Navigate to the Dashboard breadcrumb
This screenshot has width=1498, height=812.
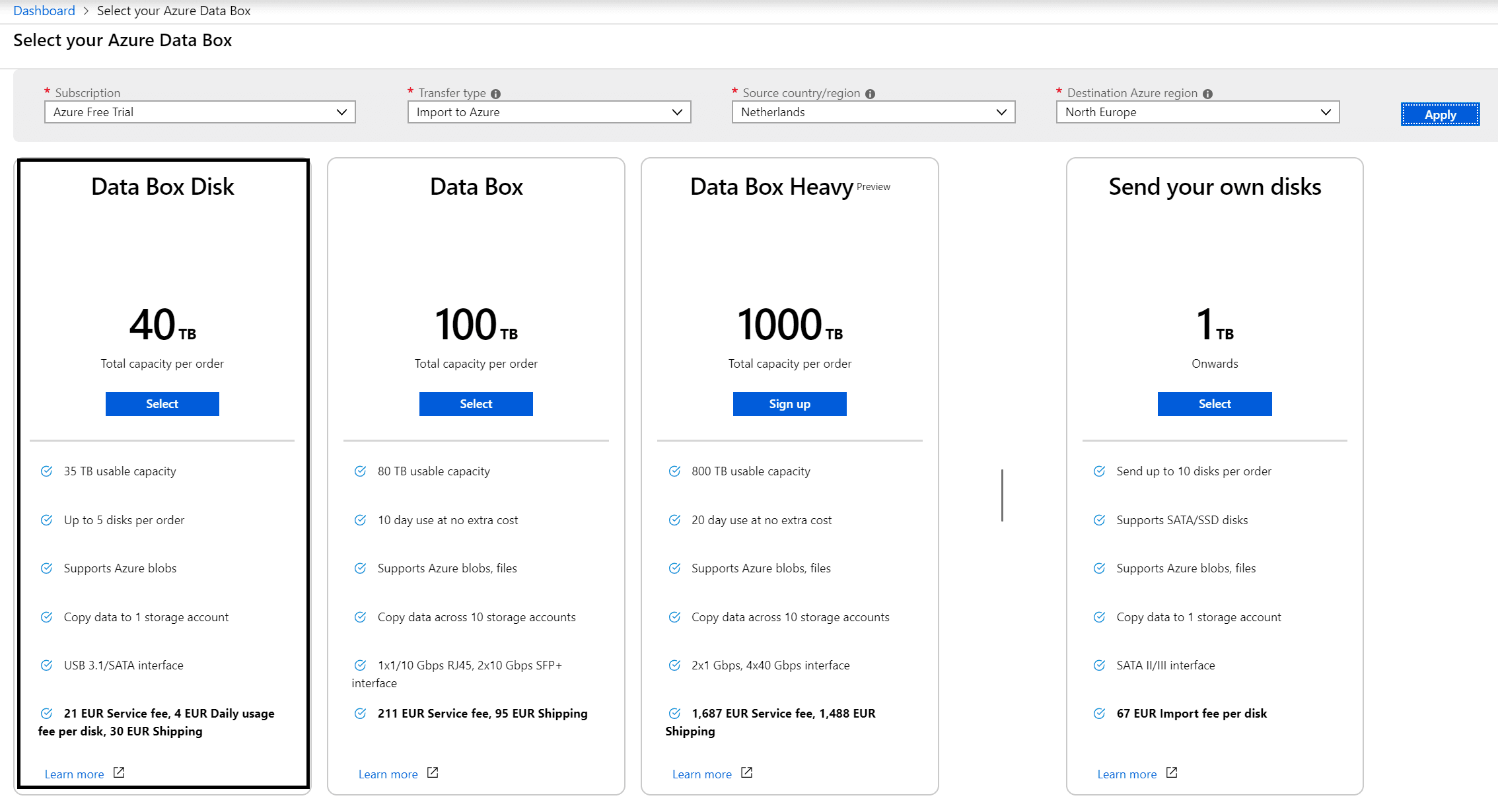point(44,10)
